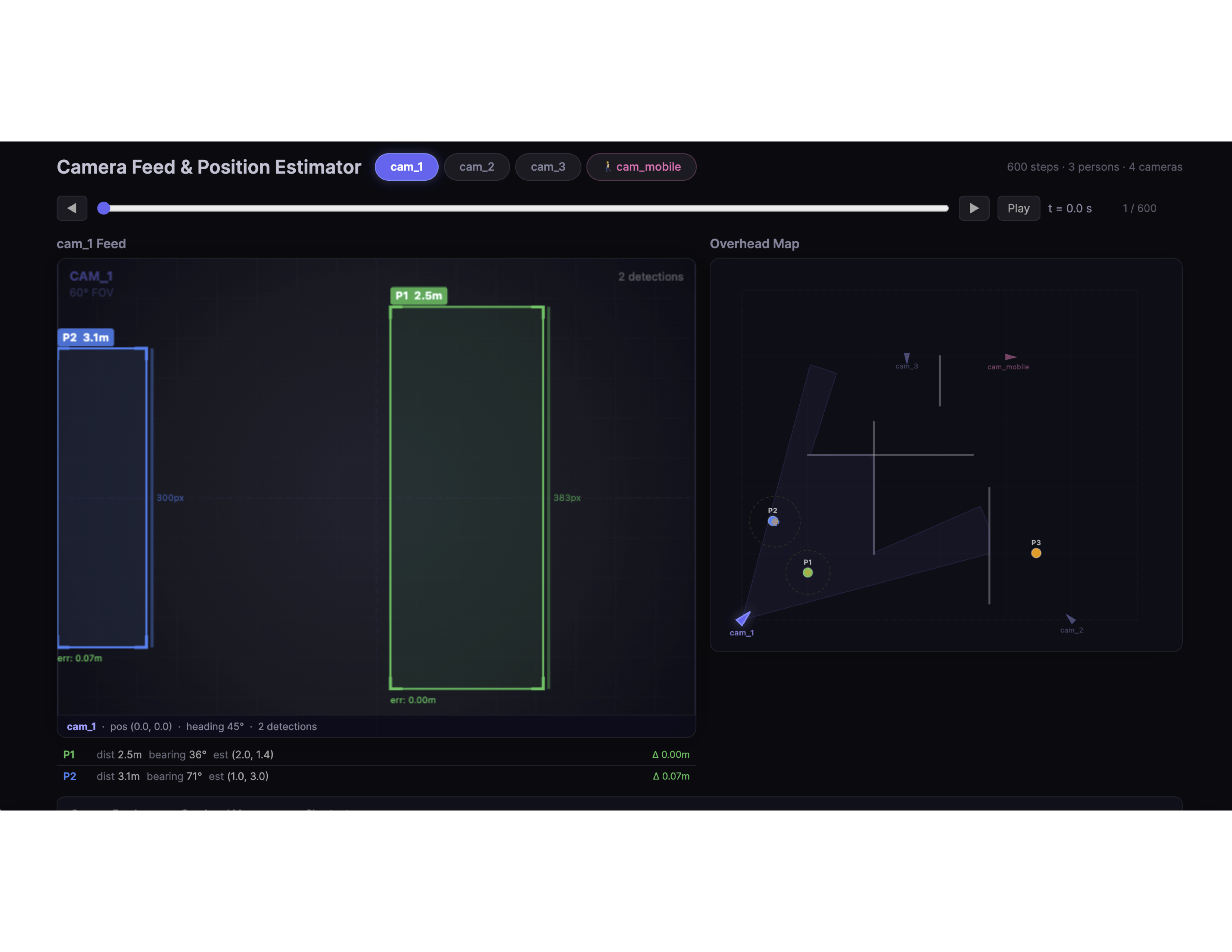Open the cam_mobile camera feed
Screen dimensions: 1232x952
641,167
